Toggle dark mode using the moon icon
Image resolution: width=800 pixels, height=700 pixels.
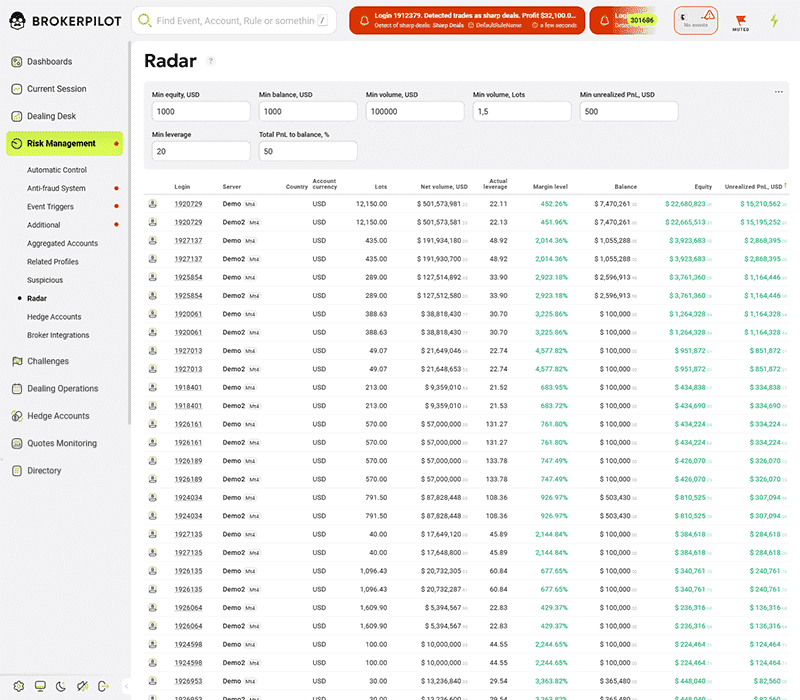(x=61, y=686)
